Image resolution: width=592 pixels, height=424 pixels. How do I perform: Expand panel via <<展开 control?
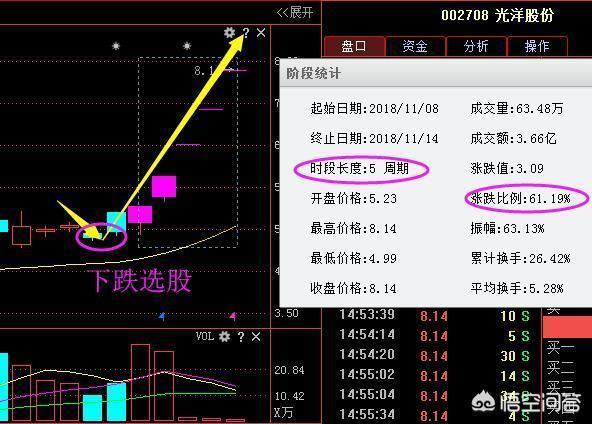pos(295,13)
